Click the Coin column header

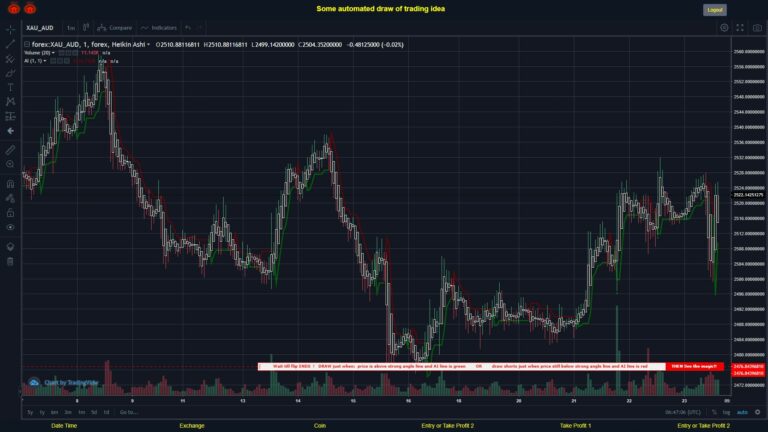point(320,426)
